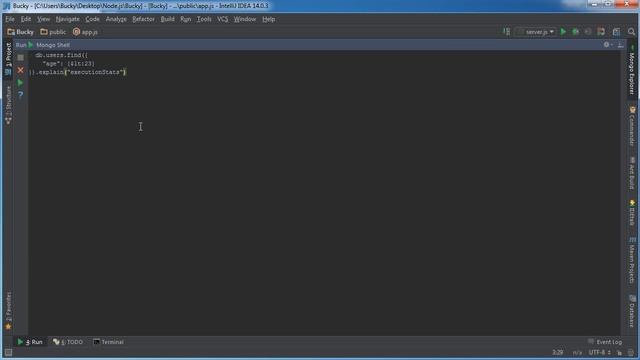The width and height of the screenshot is (640, 360).
Task: Open the Refactor menu
Action: (143, 19)
